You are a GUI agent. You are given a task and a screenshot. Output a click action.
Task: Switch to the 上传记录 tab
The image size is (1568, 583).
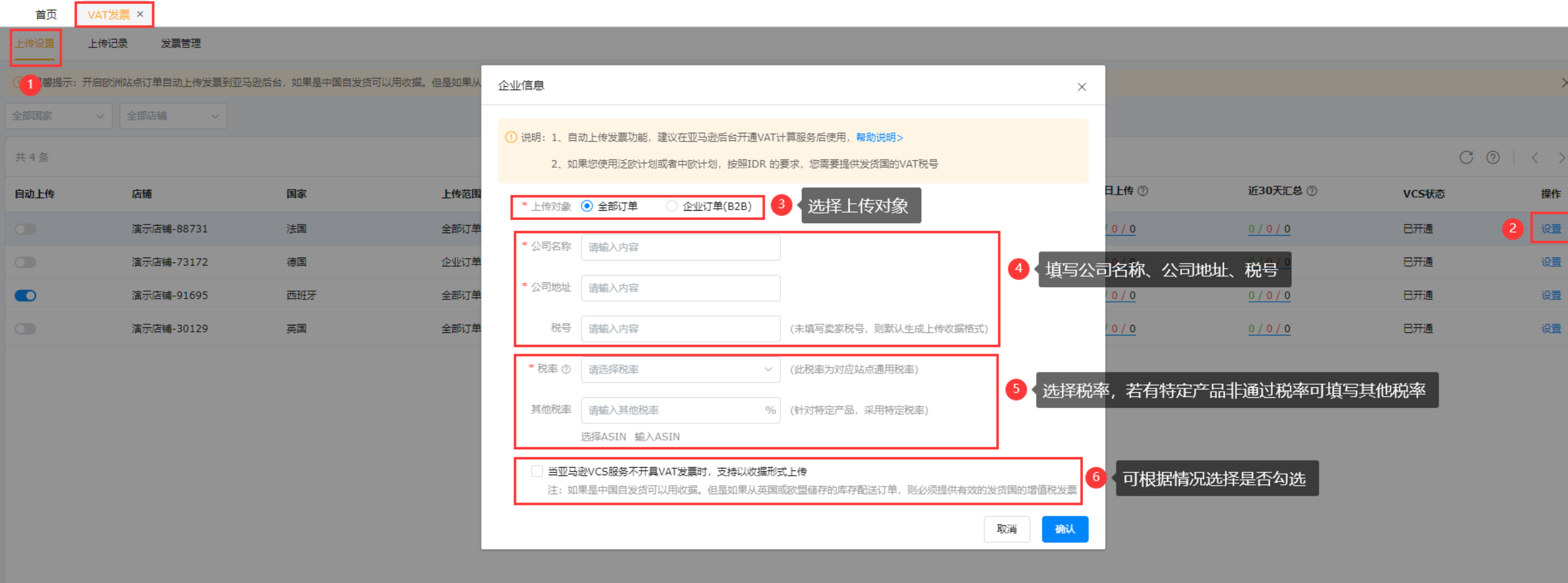[x=108, y=43]
